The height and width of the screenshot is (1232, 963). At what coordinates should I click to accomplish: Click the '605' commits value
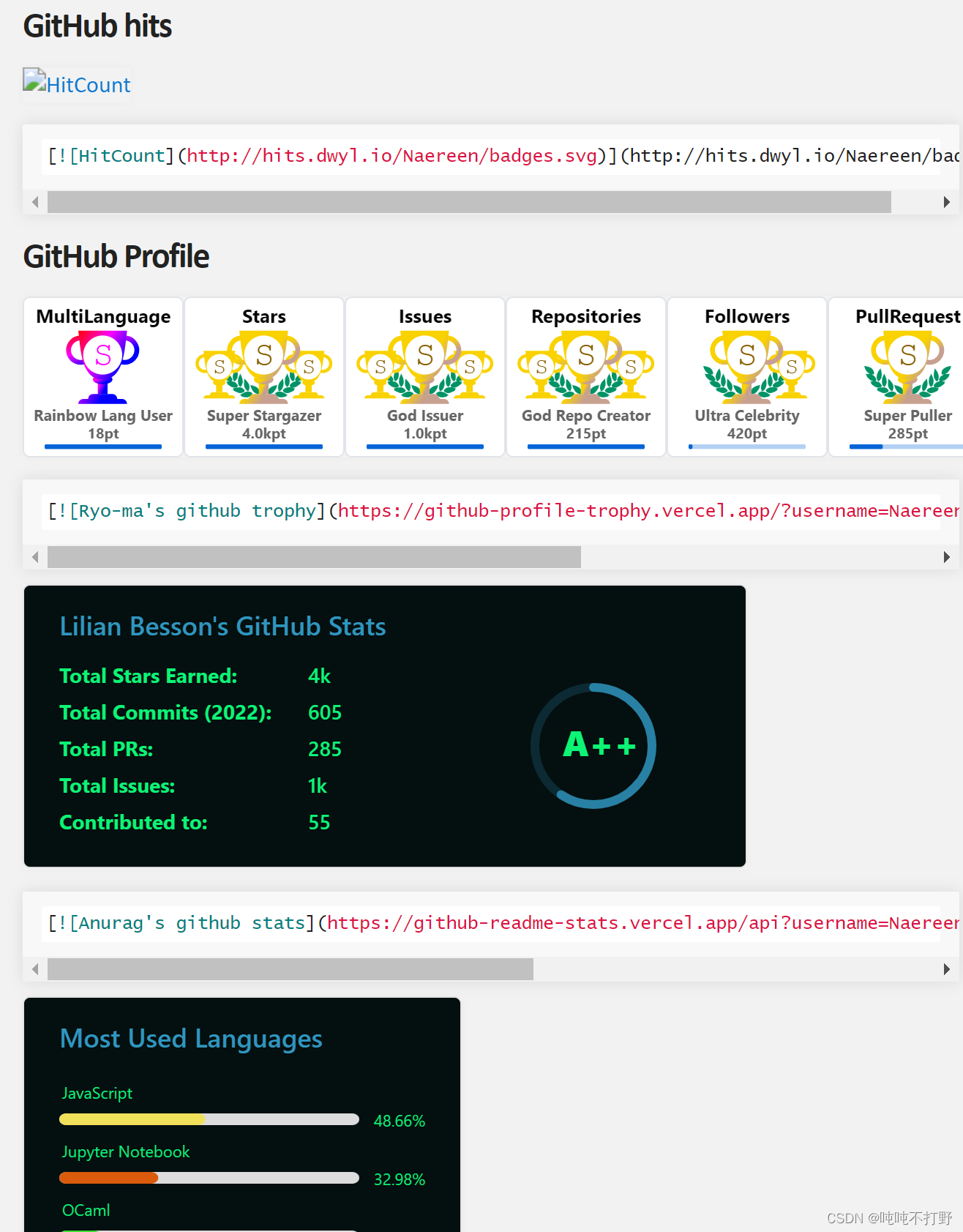click(x=325, y=713)
